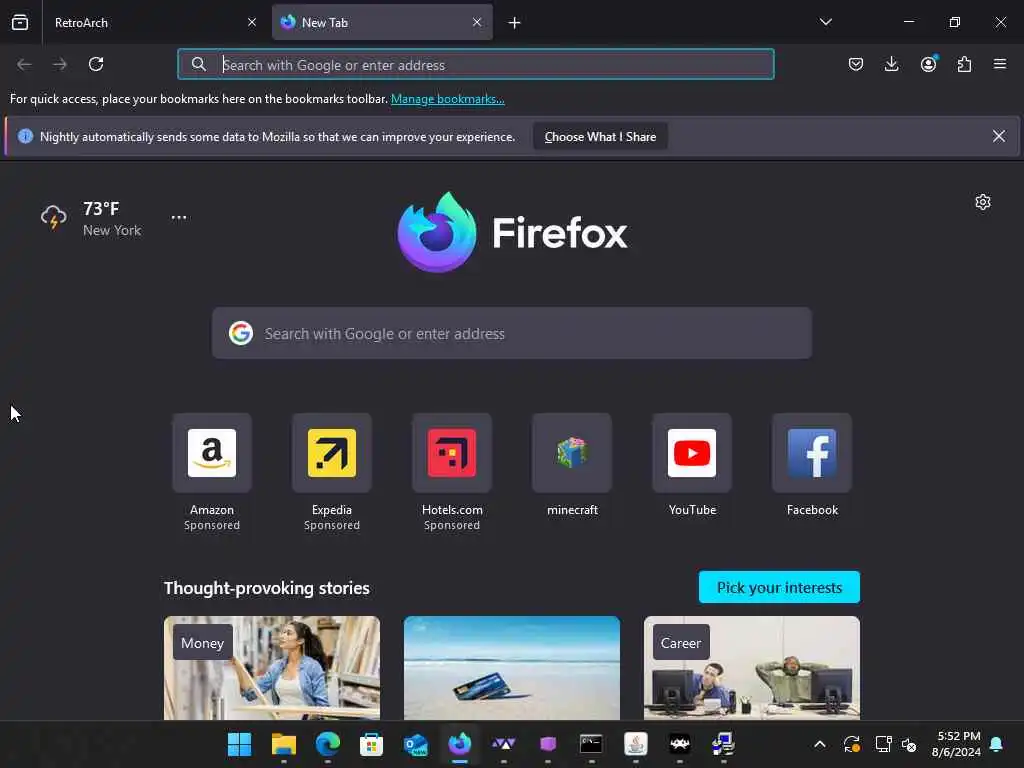Reload the current page
This screenshot has height=768, width=1024.
pyautogui.click(x=96, y=64)
